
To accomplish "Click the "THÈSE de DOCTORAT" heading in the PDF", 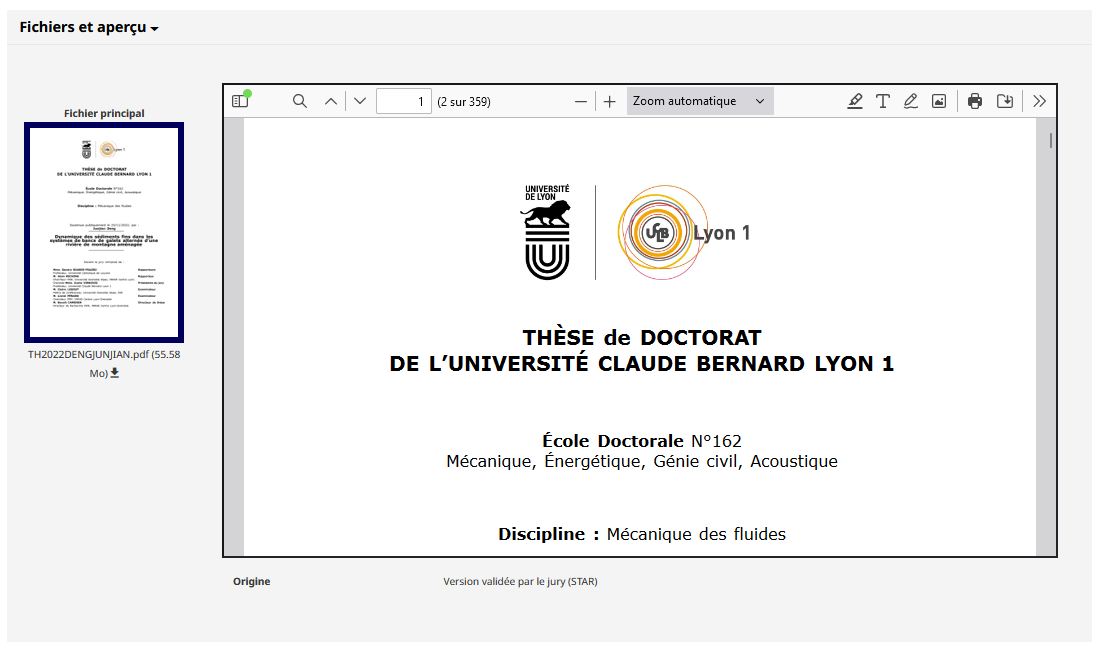I will [x=642, y=338].
